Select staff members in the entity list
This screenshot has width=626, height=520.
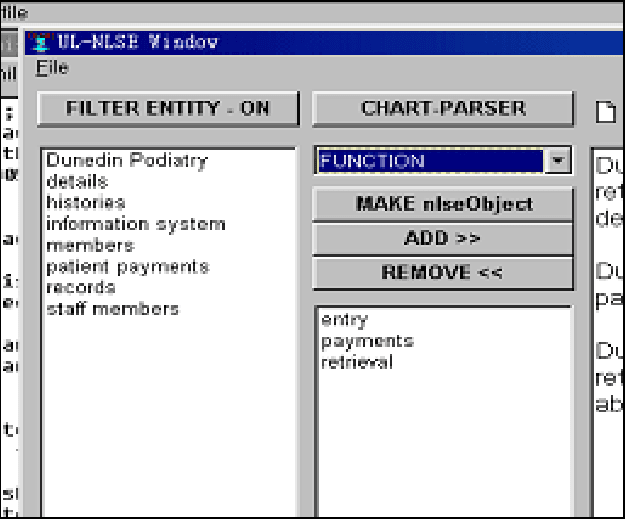(x=112, y=309)
